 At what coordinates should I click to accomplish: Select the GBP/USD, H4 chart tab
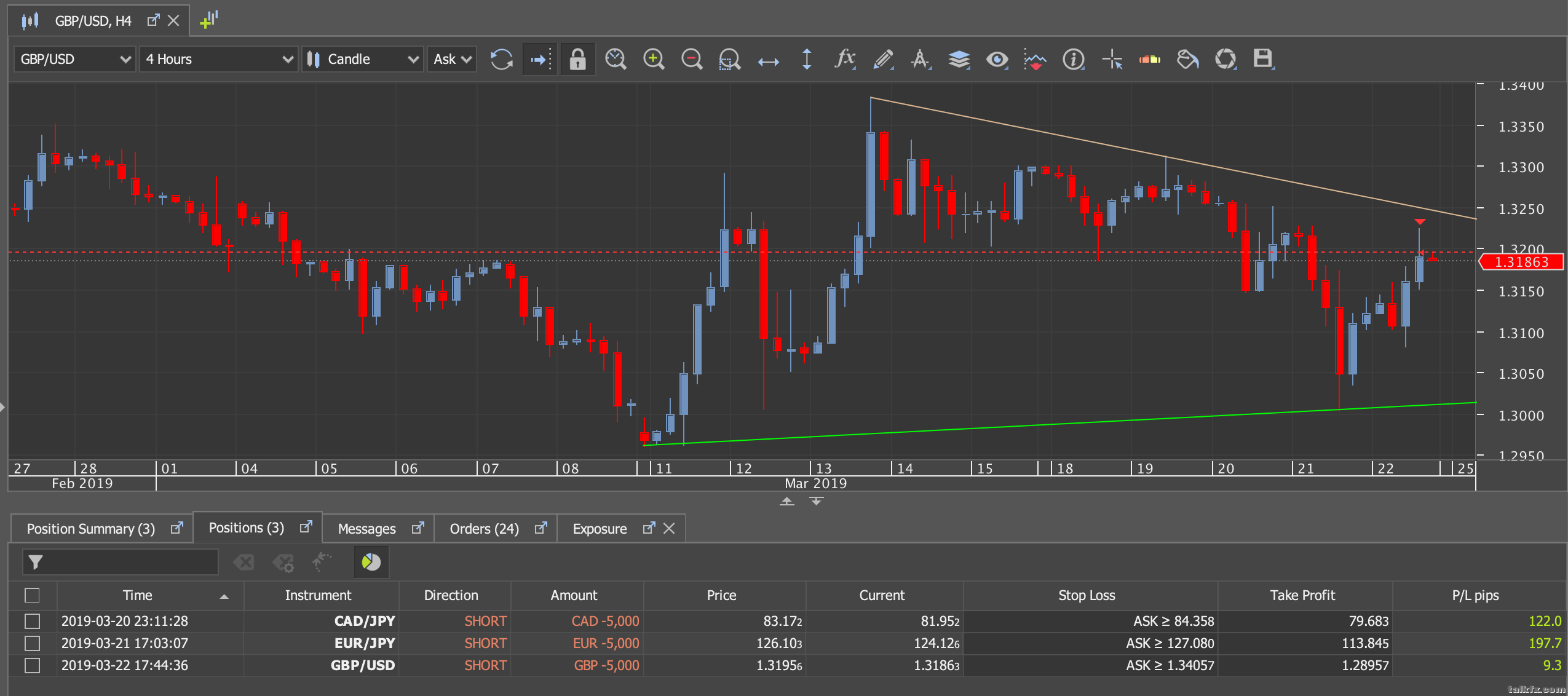(93, 21)
